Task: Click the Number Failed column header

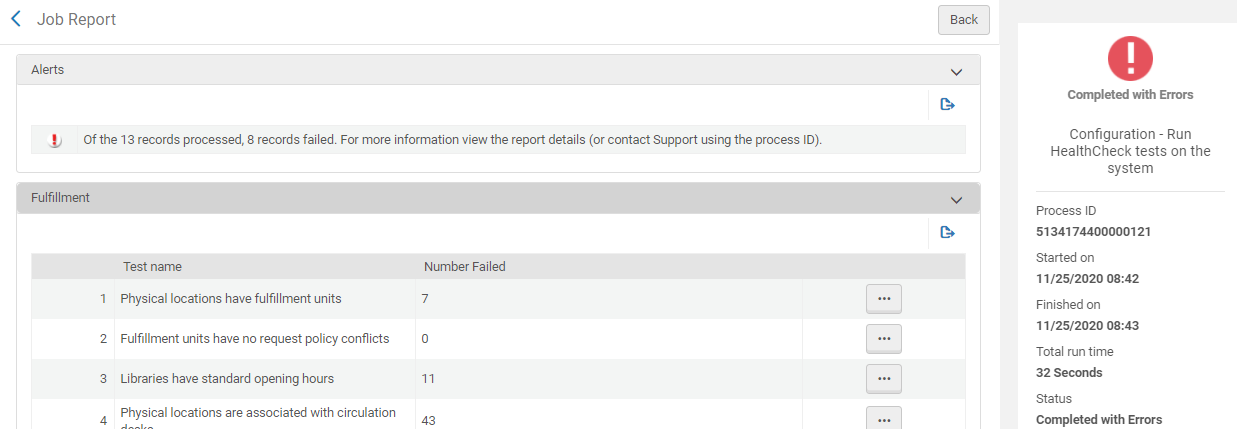Action: [464, 267]
